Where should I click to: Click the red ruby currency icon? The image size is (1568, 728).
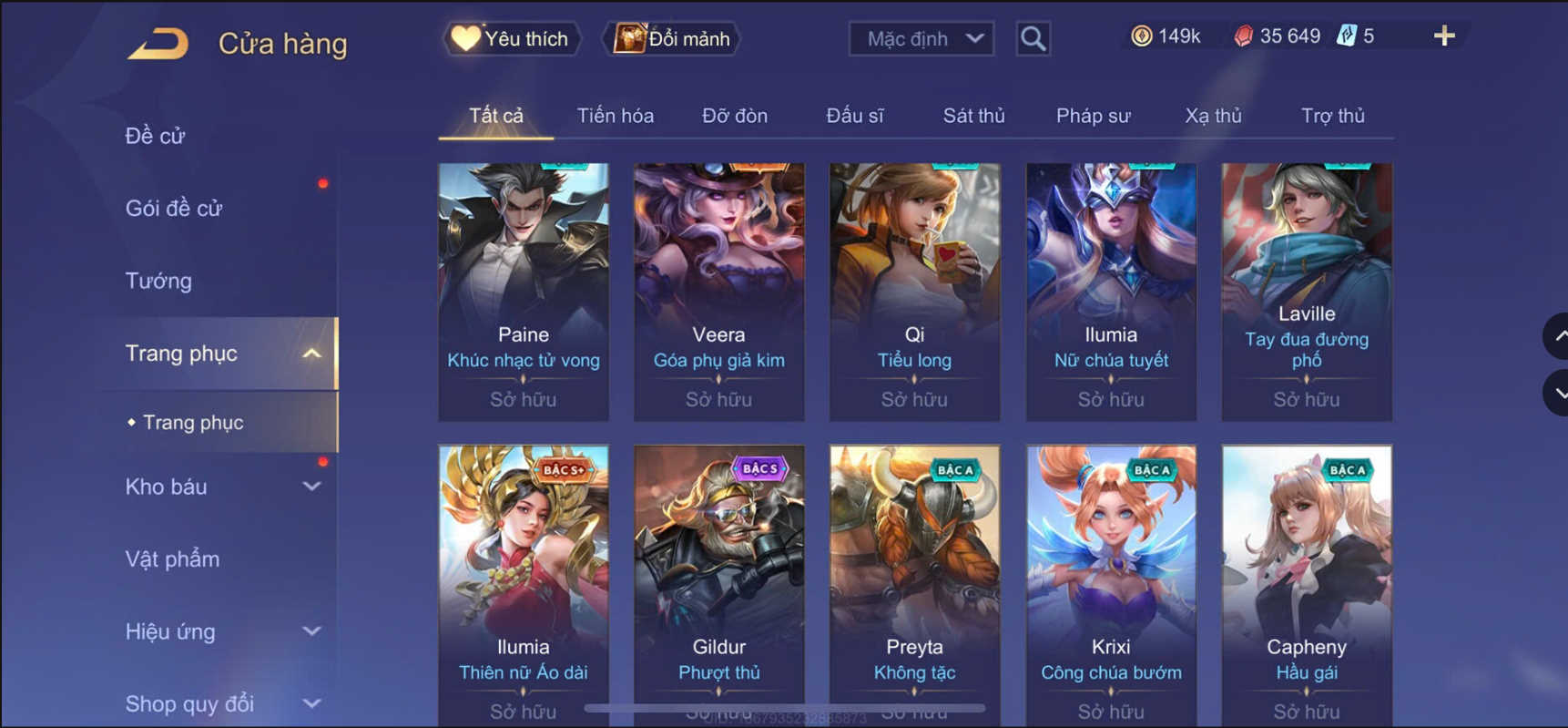pyautogui.click(x=1243, y=36)
